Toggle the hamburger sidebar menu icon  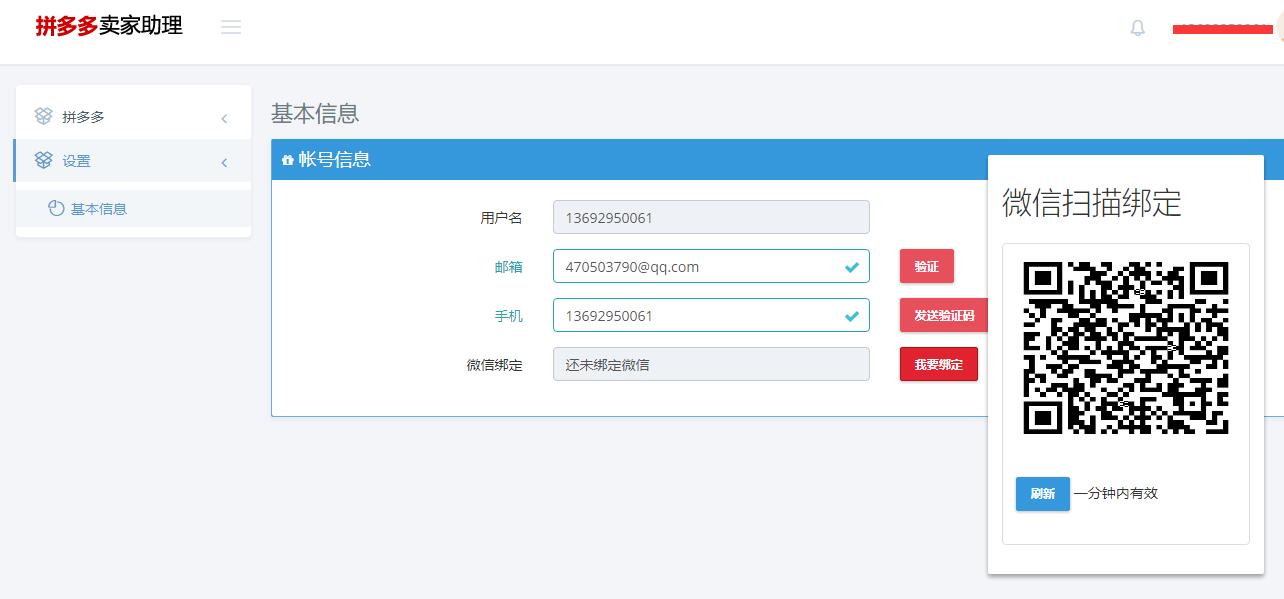[x=231, y=27]
